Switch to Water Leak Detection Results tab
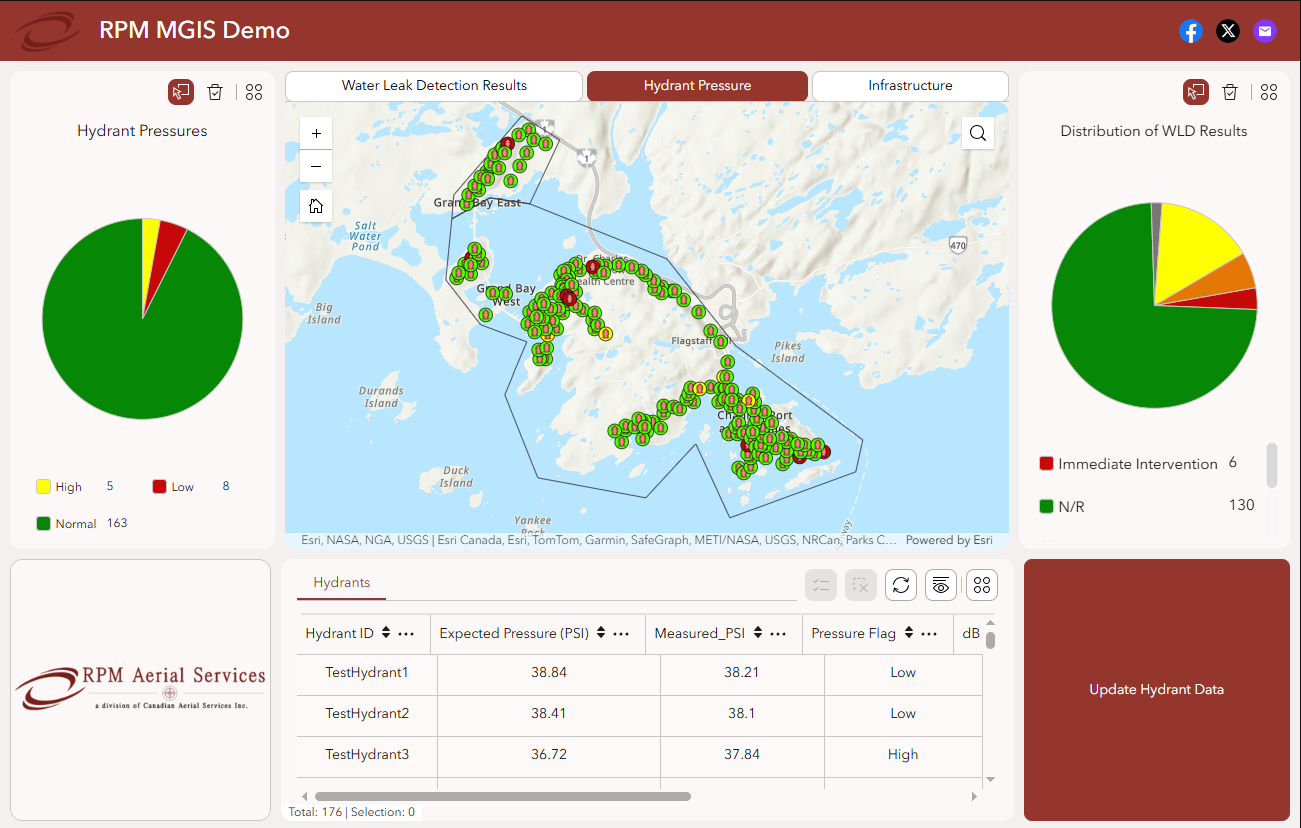This screenshot has height=828, width=1301. pos(434,86)
